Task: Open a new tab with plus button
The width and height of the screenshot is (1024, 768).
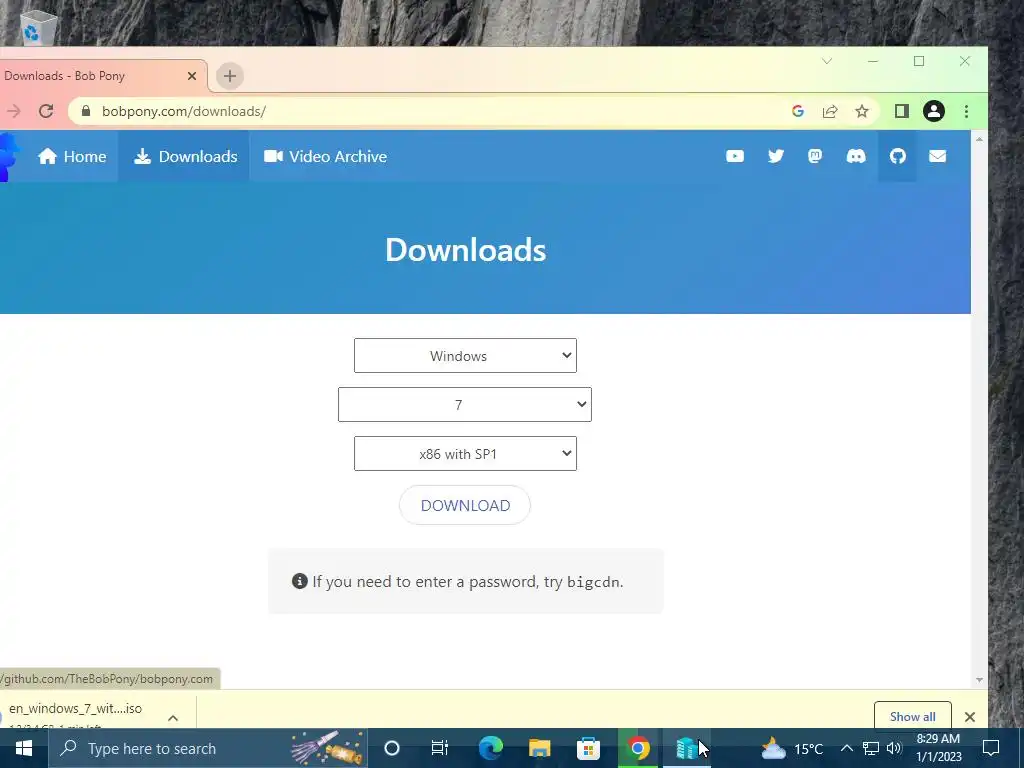Action: 229,76
